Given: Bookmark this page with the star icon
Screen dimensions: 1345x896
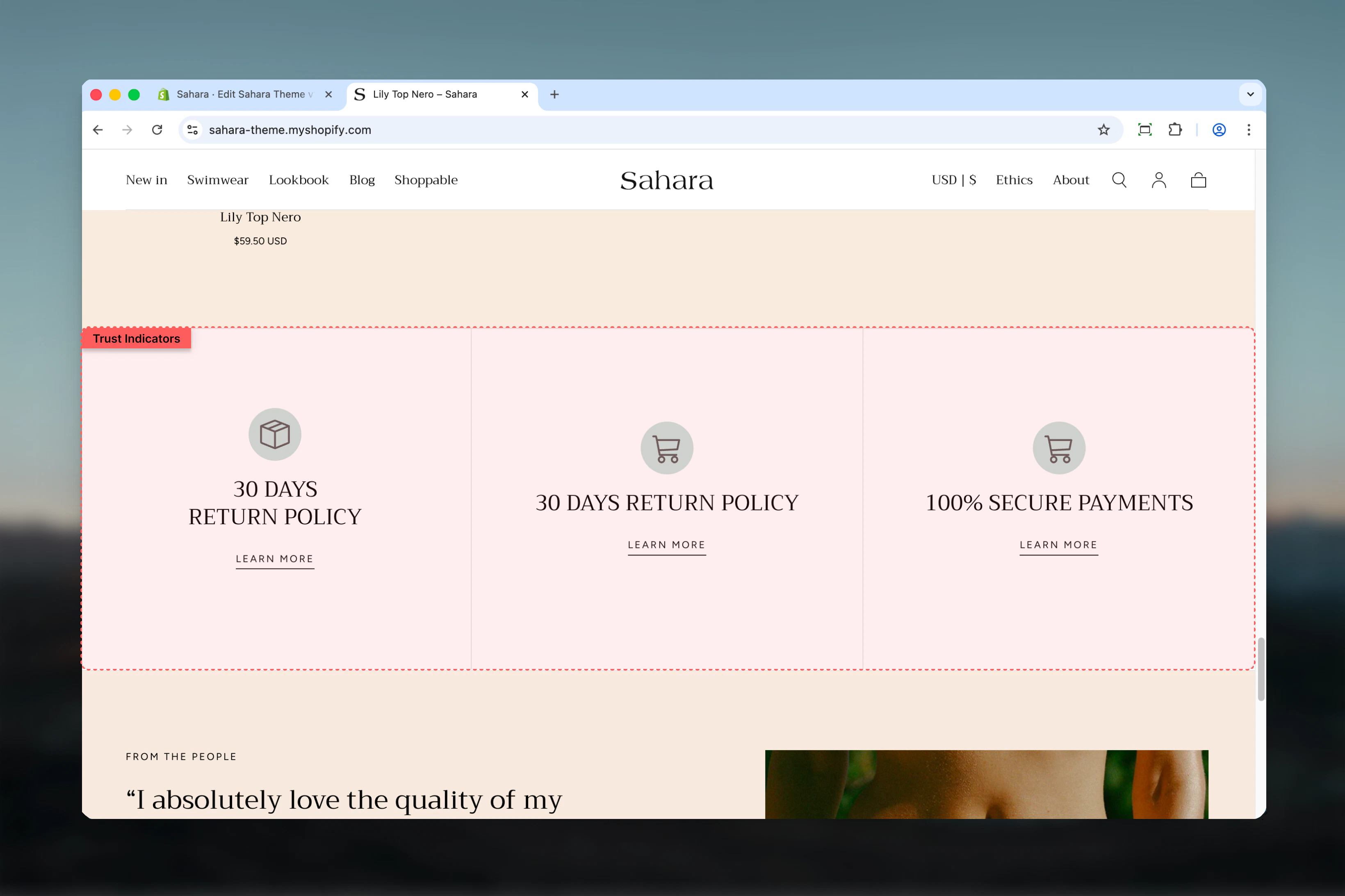Looking at the screenshot, I should click(1103, 130).
